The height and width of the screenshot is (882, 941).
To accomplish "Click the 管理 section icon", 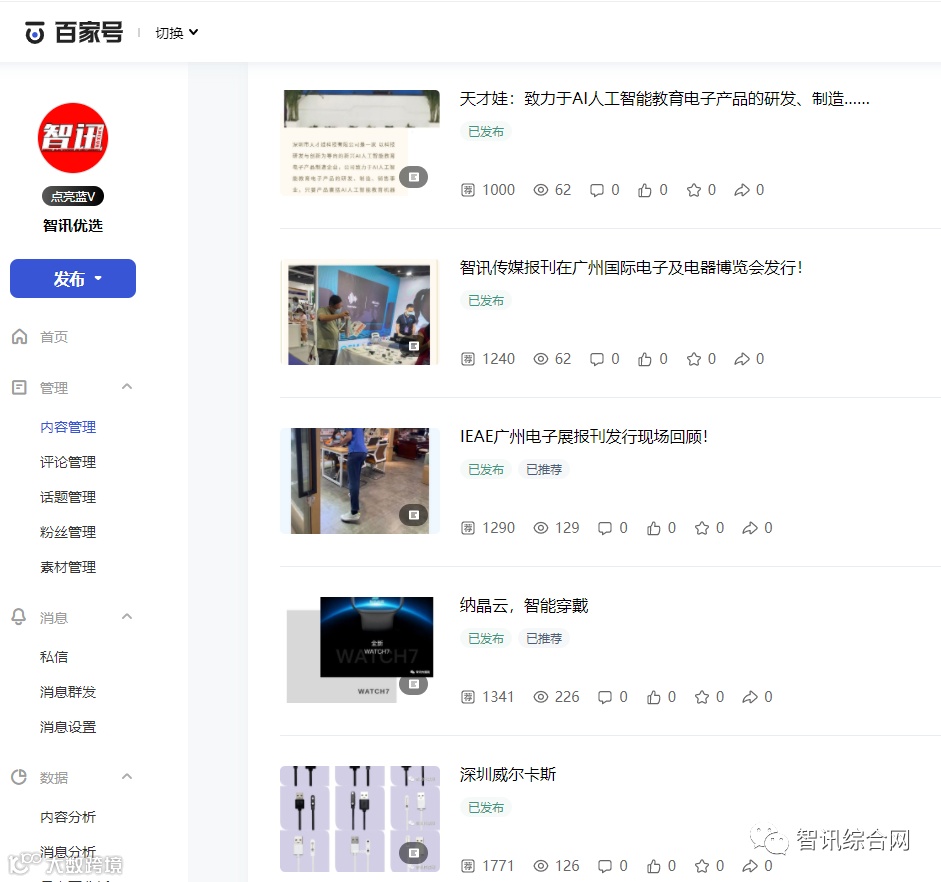I will [19, 388].
